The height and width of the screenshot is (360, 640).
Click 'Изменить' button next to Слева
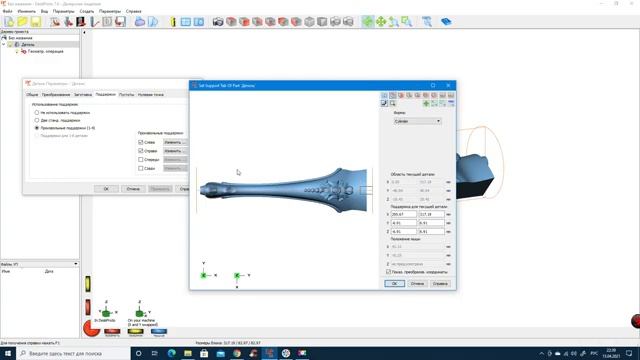[175, 142]
